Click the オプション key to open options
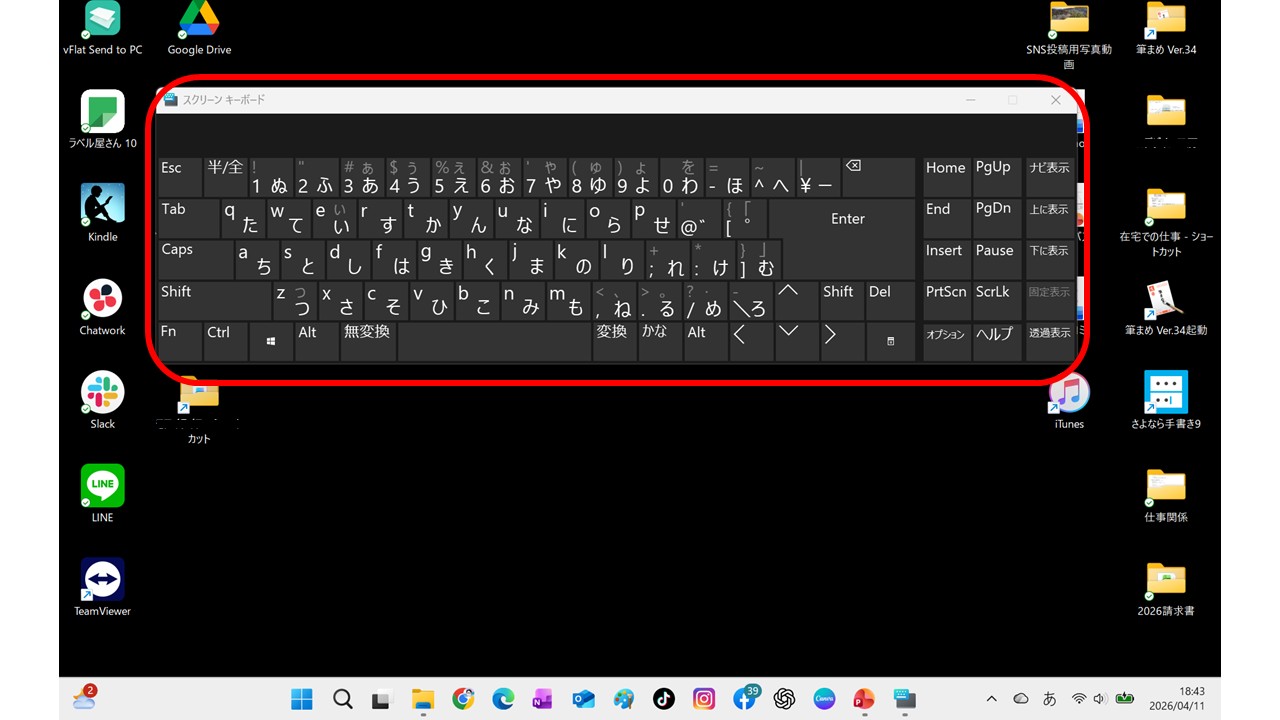 pos(945,341)
